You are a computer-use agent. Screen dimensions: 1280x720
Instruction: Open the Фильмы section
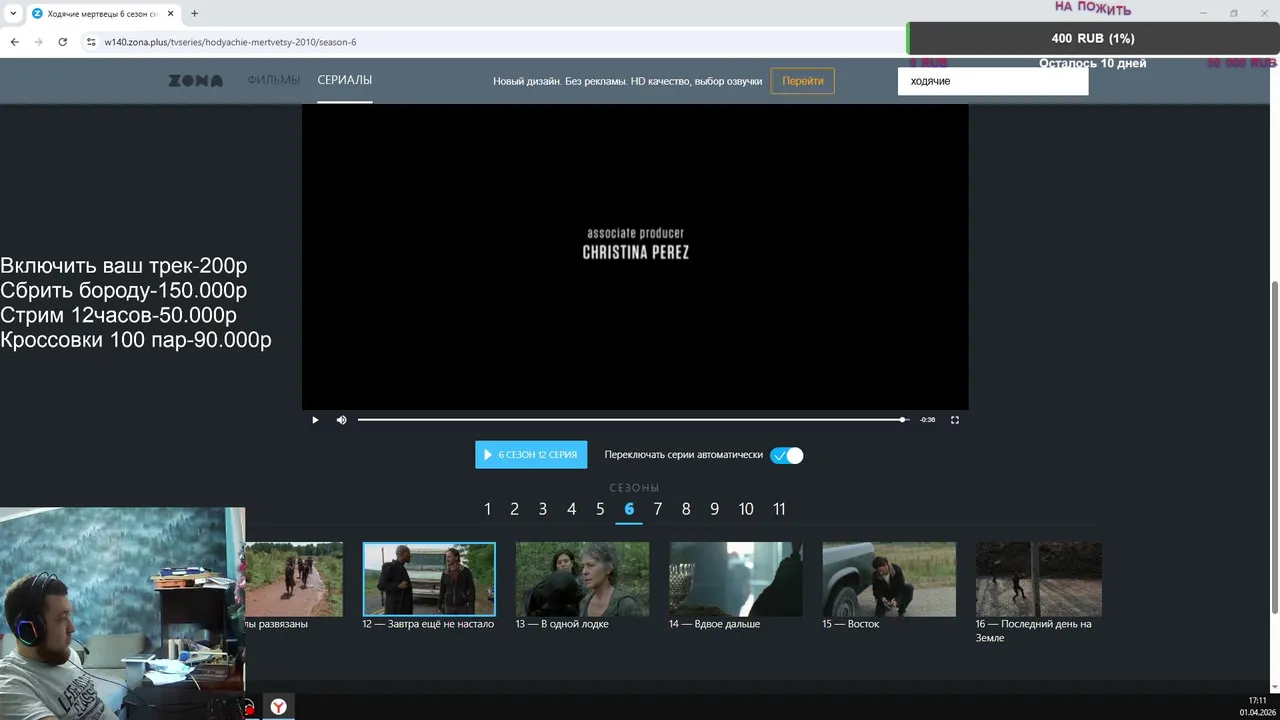[x=274, y=80]
